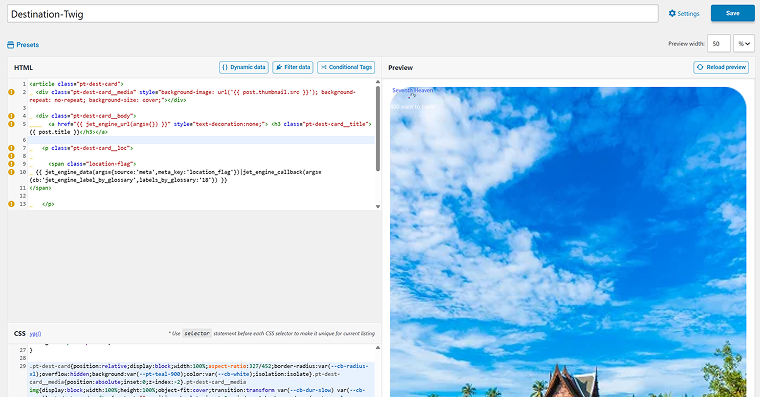This screenshot has width=760, height=397.
Task: Click the Save button
Action: click(x=732, y=13)
